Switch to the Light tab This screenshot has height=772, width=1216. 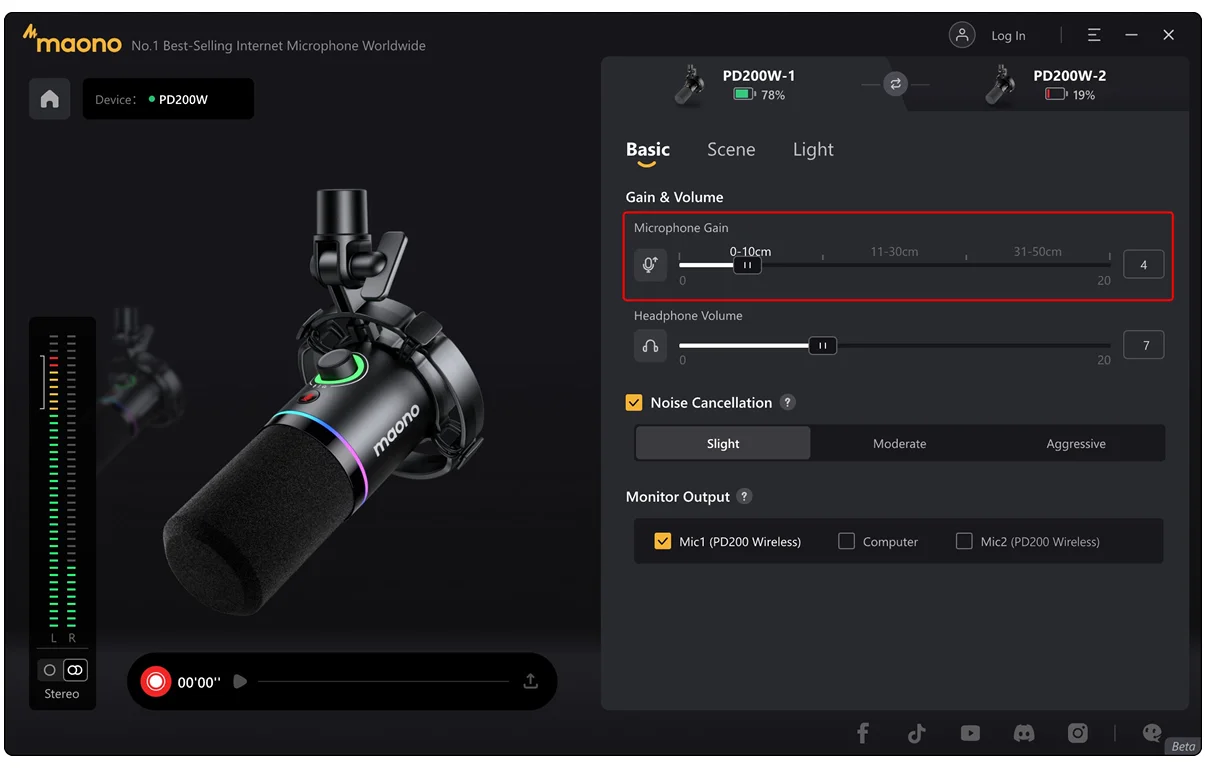813,149
